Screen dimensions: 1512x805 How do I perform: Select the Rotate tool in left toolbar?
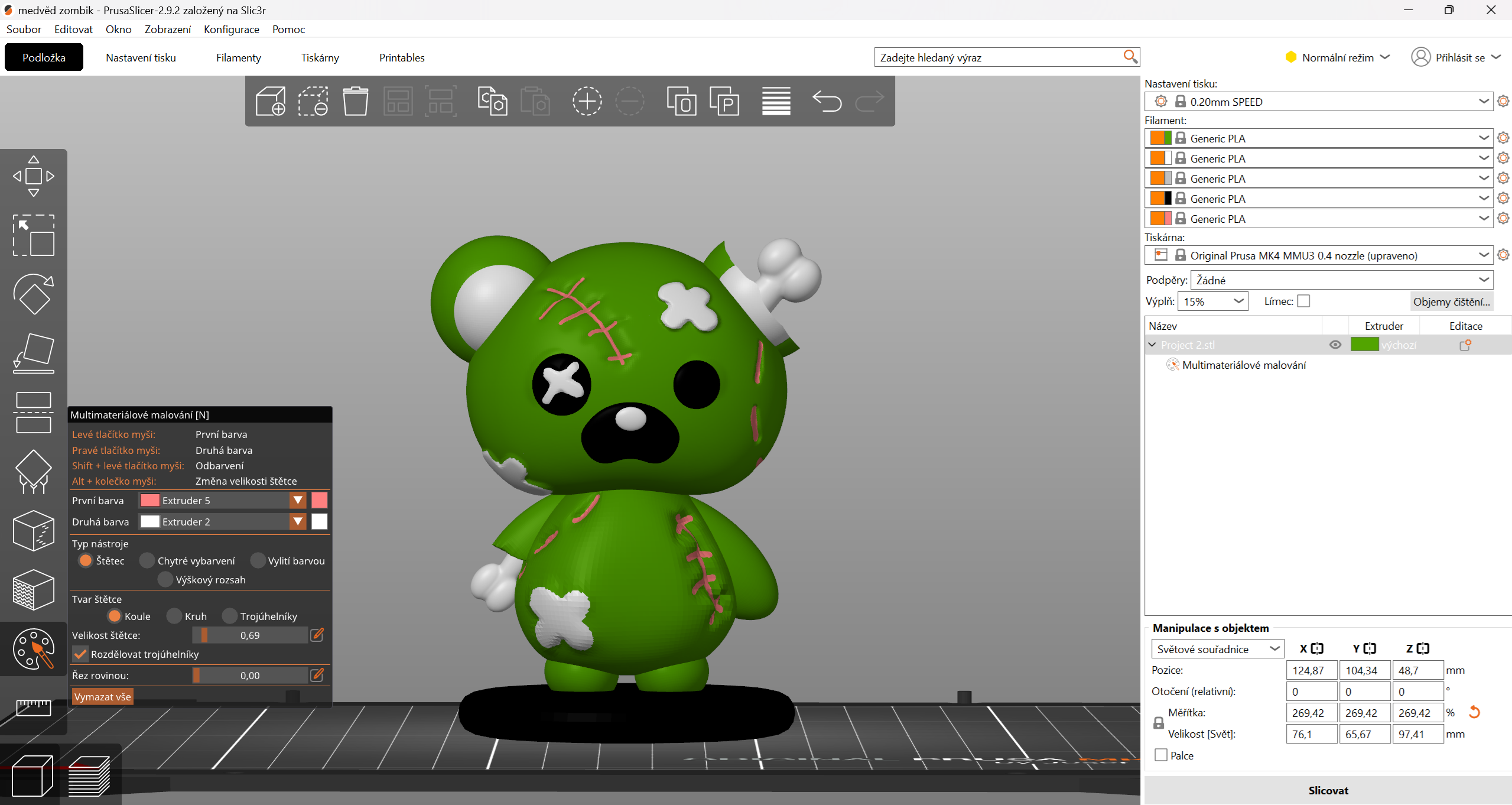point(34,294)
